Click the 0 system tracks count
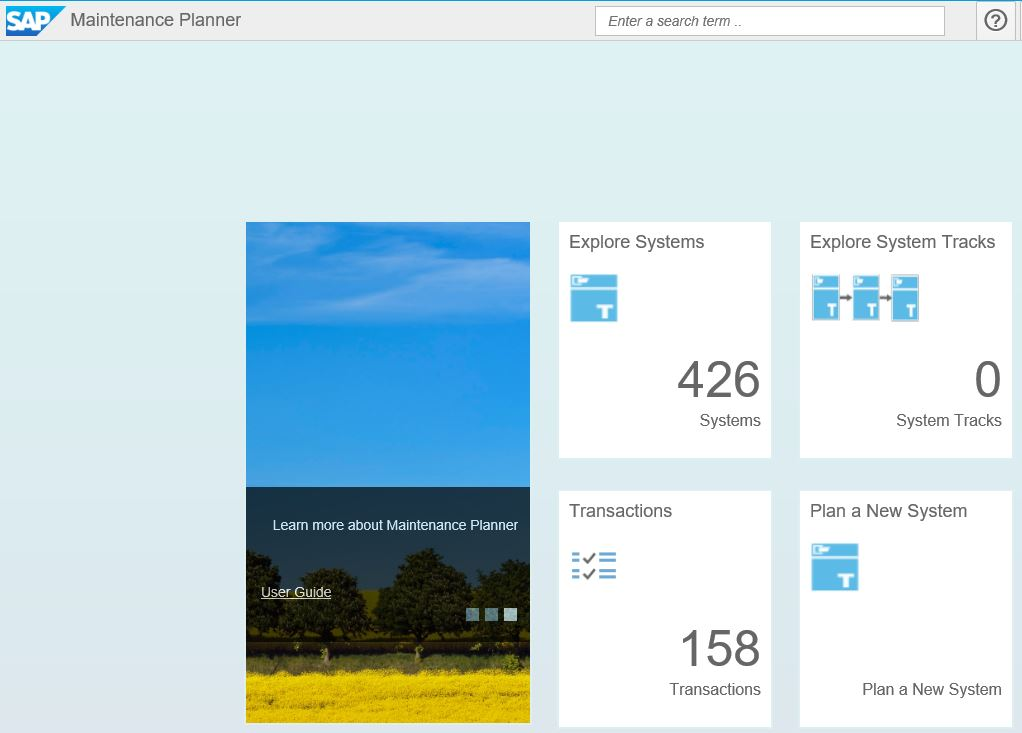 click(987, 379)
